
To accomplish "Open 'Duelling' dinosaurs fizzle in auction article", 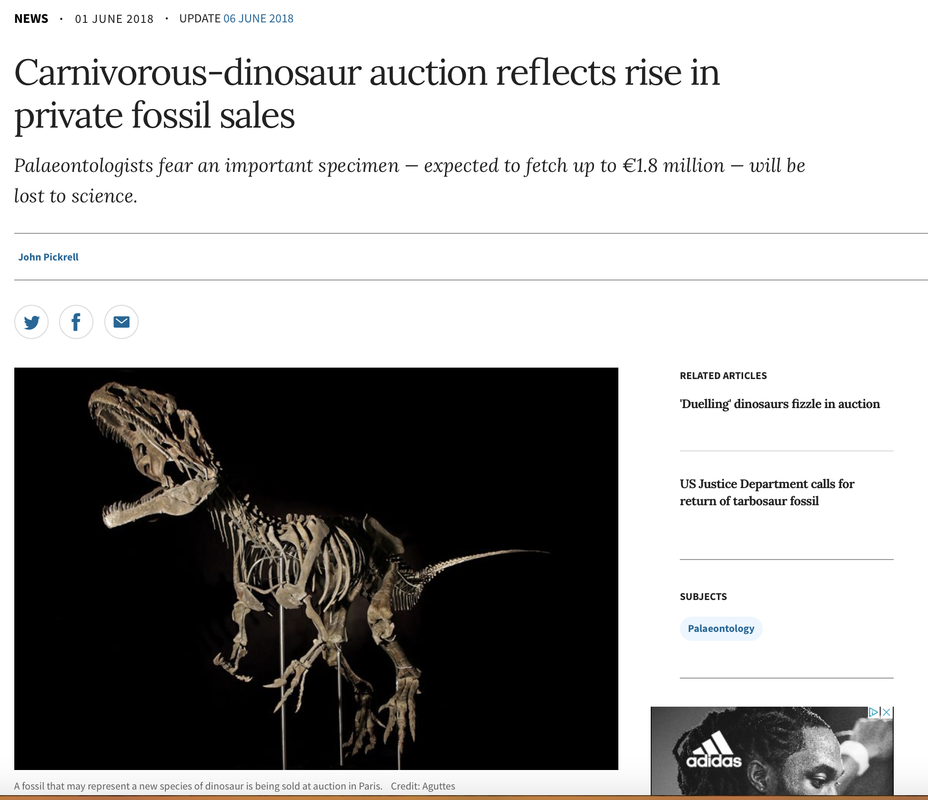I will (779, 404).
